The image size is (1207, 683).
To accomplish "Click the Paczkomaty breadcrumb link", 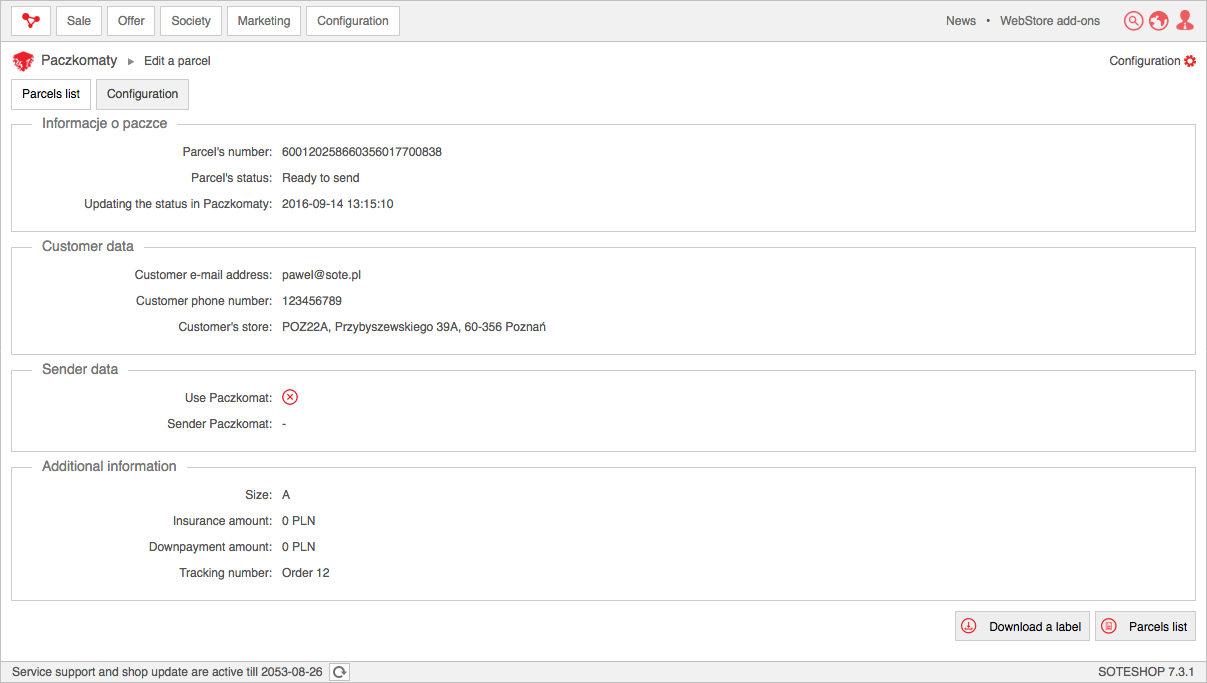I will (79, 60).
